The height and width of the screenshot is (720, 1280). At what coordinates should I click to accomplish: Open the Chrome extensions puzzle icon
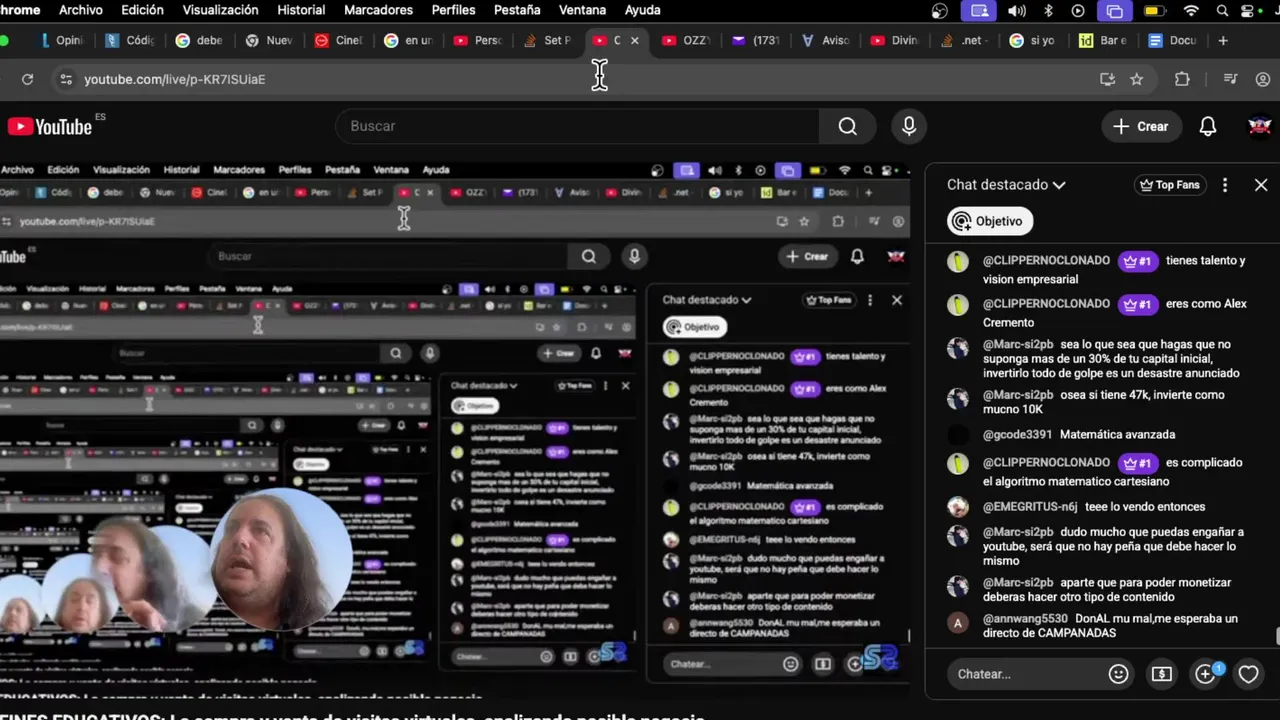[1182, 79]
